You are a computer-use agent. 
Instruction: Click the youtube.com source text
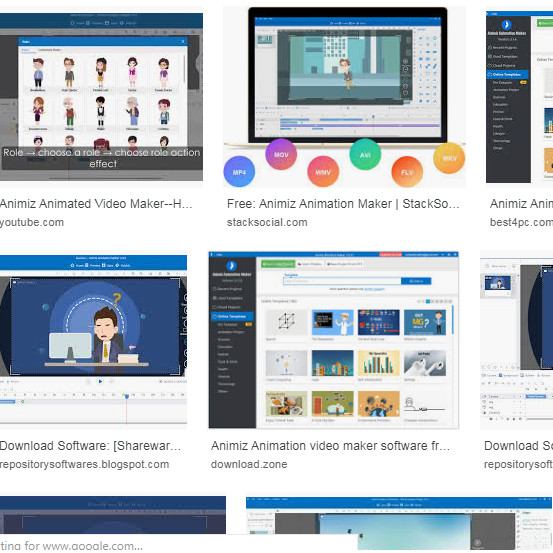point(32,223)
